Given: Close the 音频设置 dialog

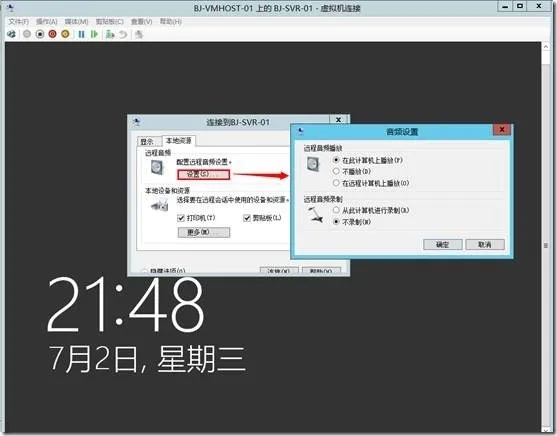Looking at the screenshot, I should 502,130.
